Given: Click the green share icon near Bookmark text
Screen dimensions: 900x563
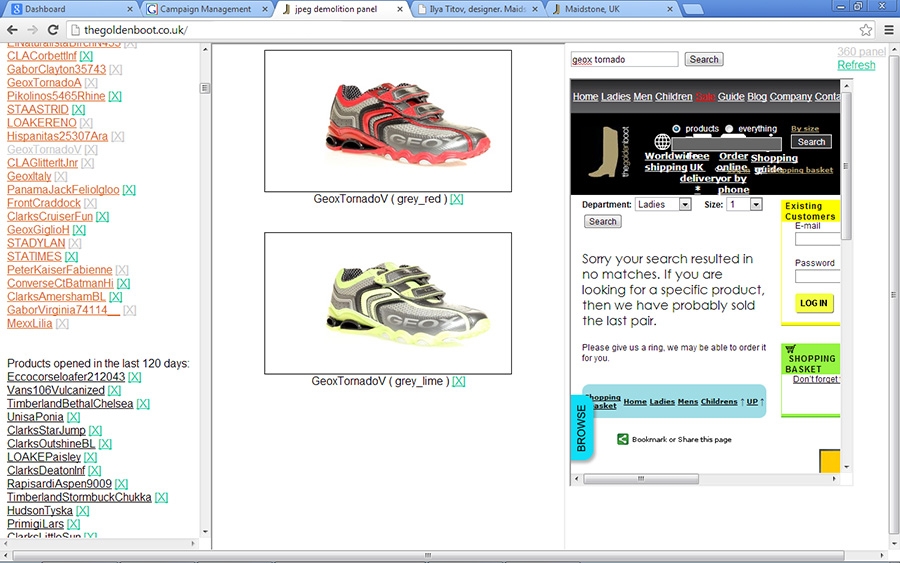Looking at the screenshot, I should pos(622,439).
